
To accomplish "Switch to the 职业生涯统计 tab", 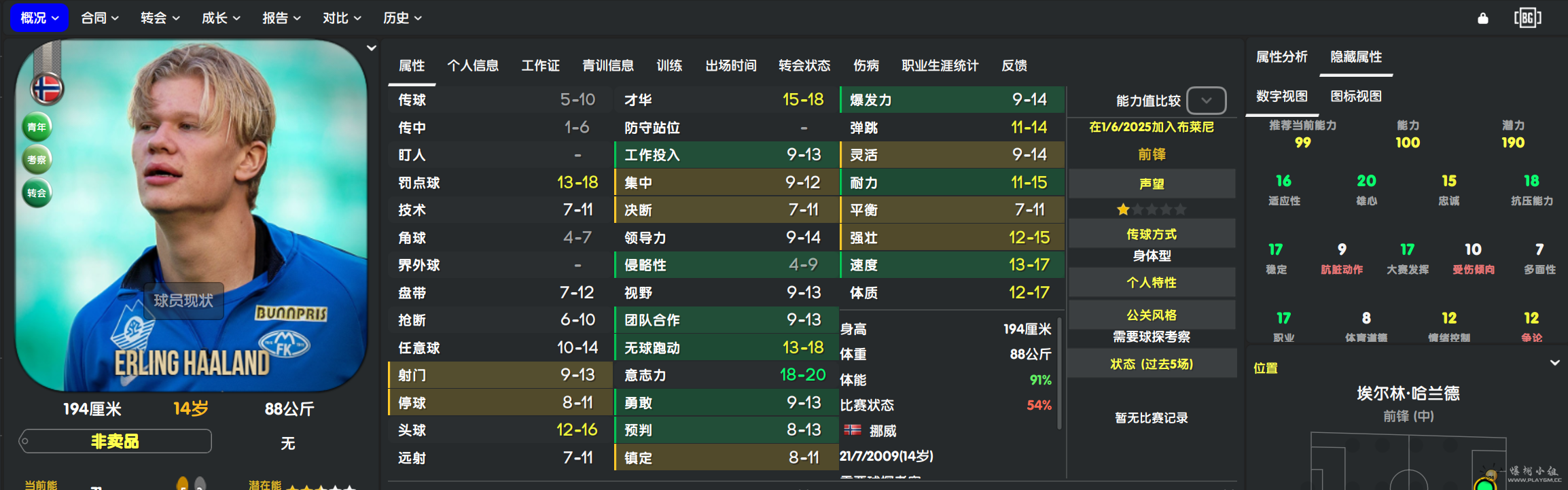I will point(940,66).
